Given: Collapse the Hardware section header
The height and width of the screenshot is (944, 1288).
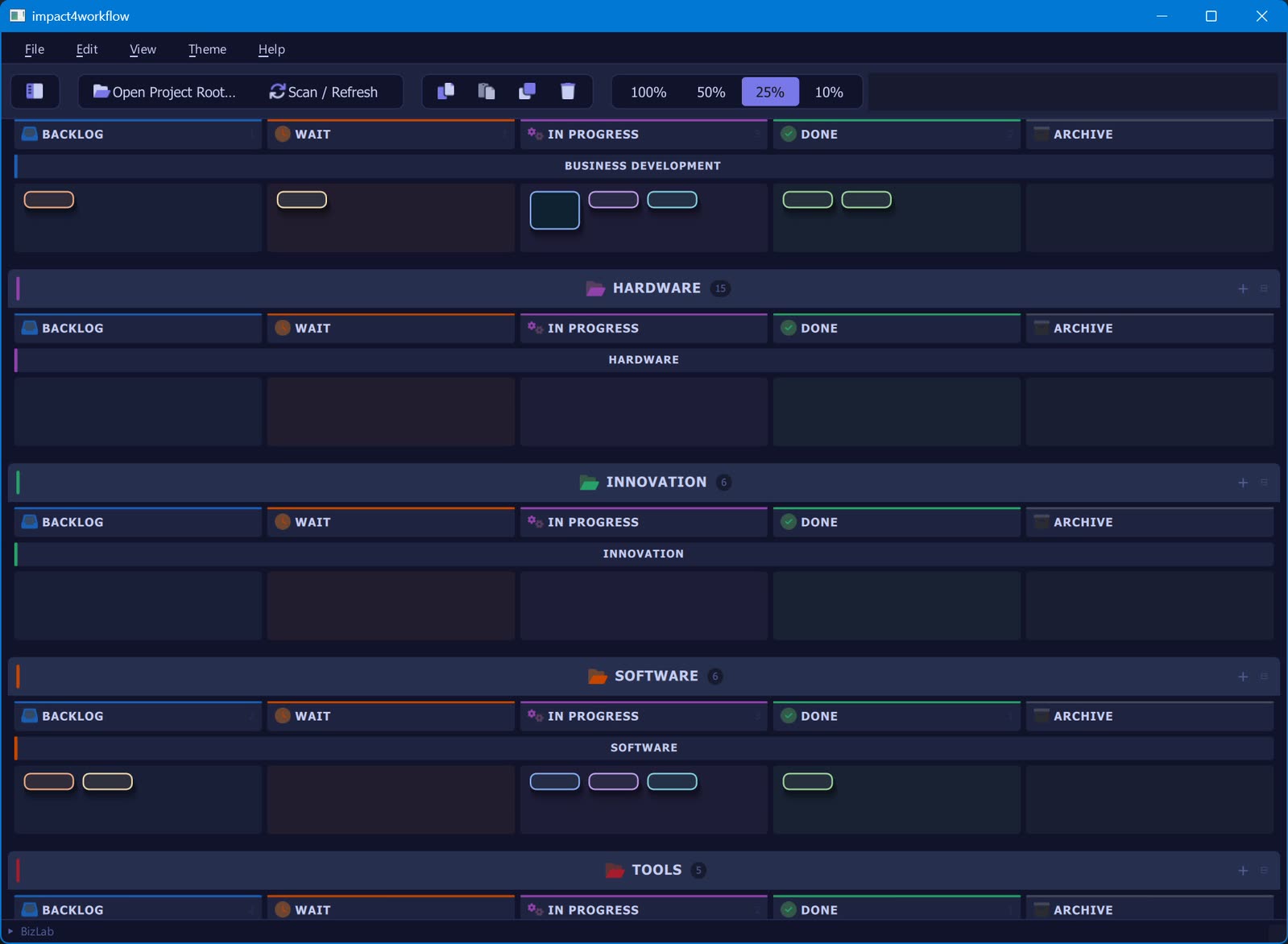Looking at the screenshot, I should click(644, 288).
